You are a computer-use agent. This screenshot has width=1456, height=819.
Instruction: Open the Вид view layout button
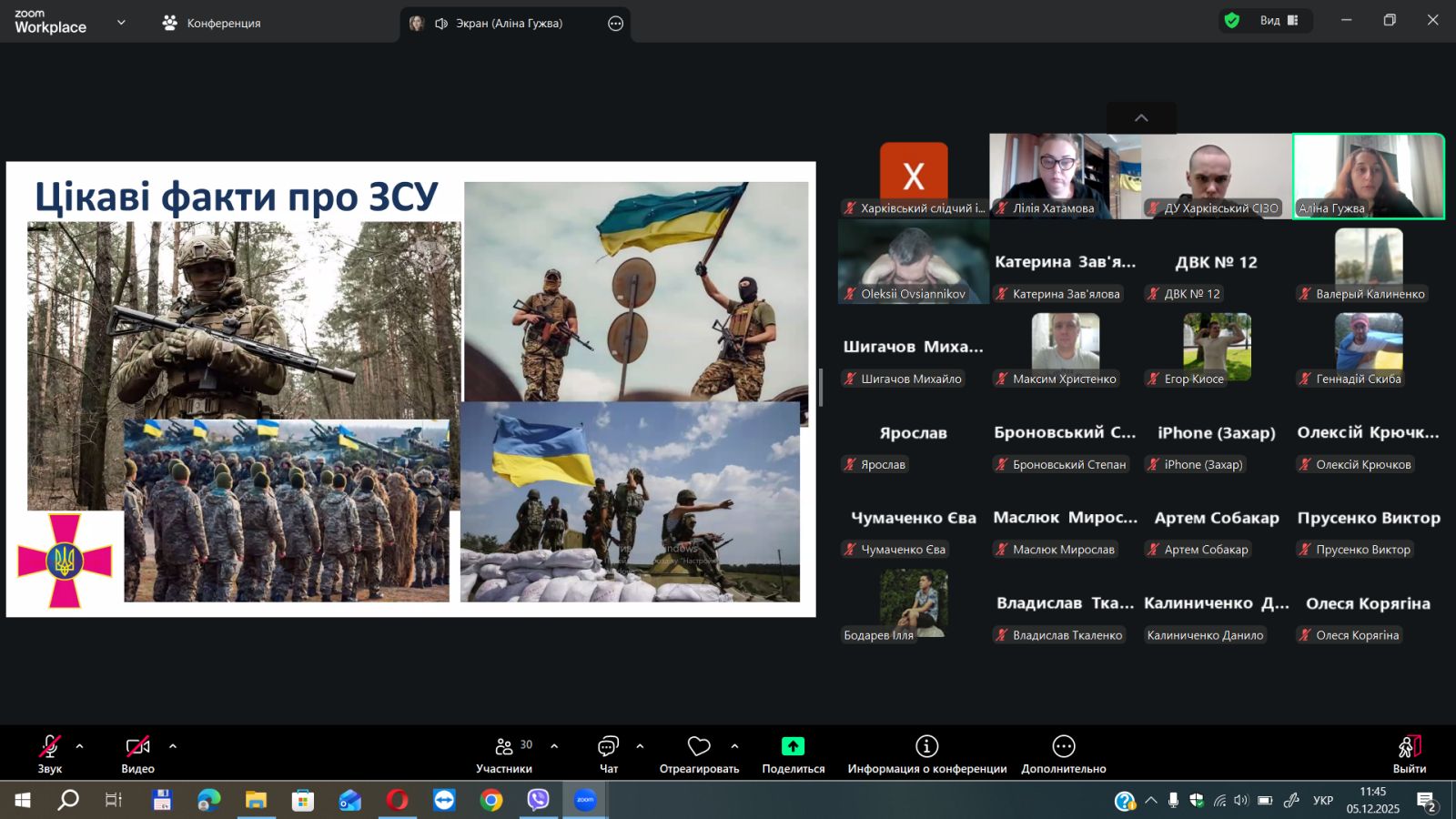point(1279,21)
